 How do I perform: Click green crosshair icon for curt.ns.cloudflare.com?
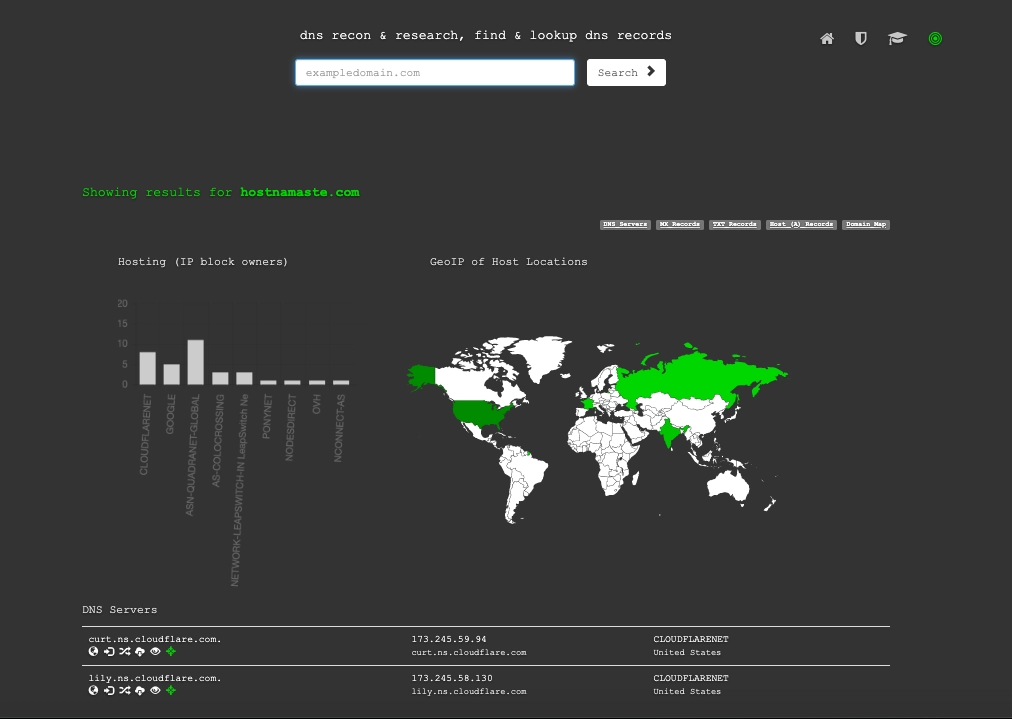[171, 651]
